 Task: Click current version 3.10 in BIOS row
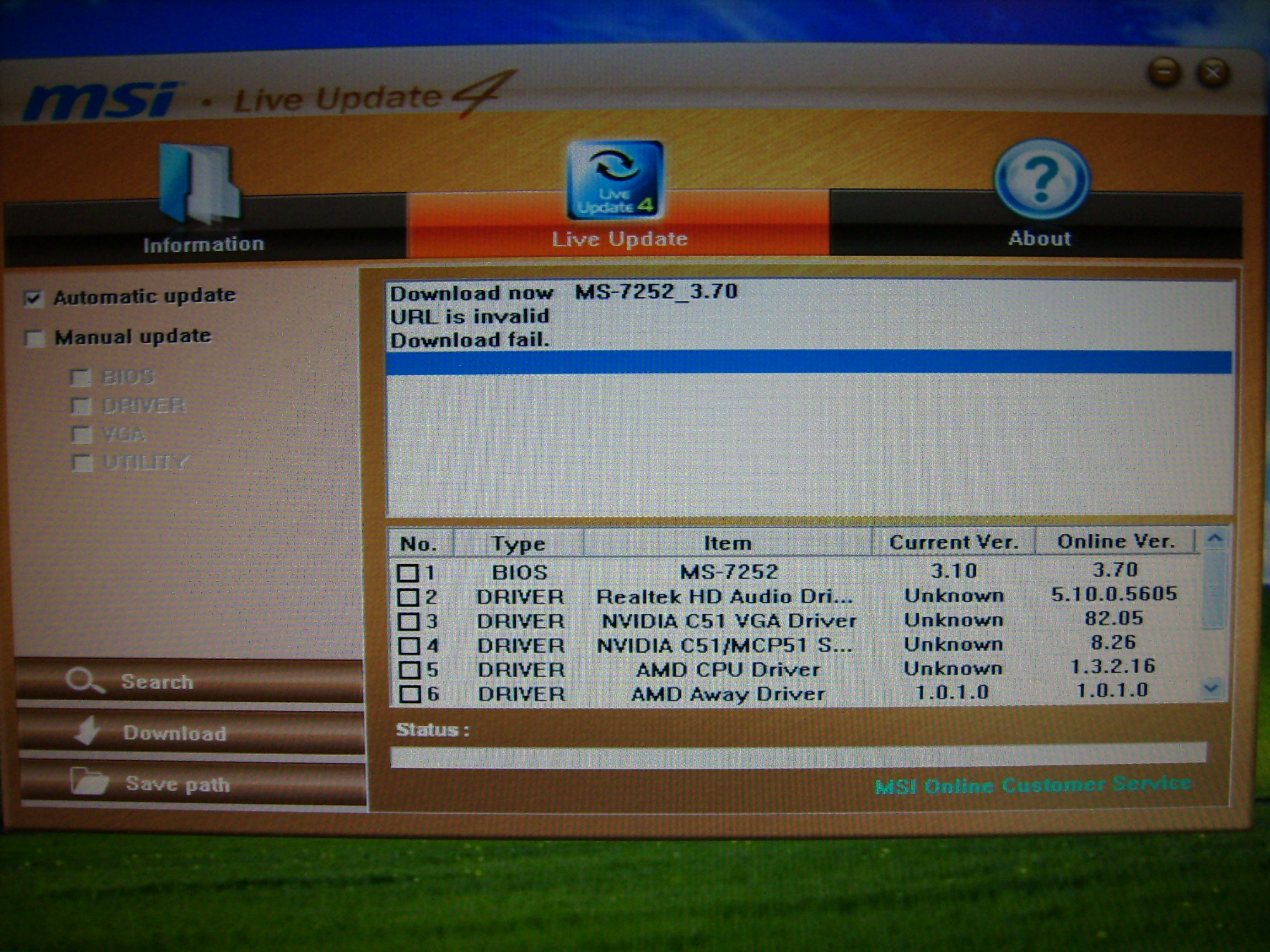pos(954,570)
